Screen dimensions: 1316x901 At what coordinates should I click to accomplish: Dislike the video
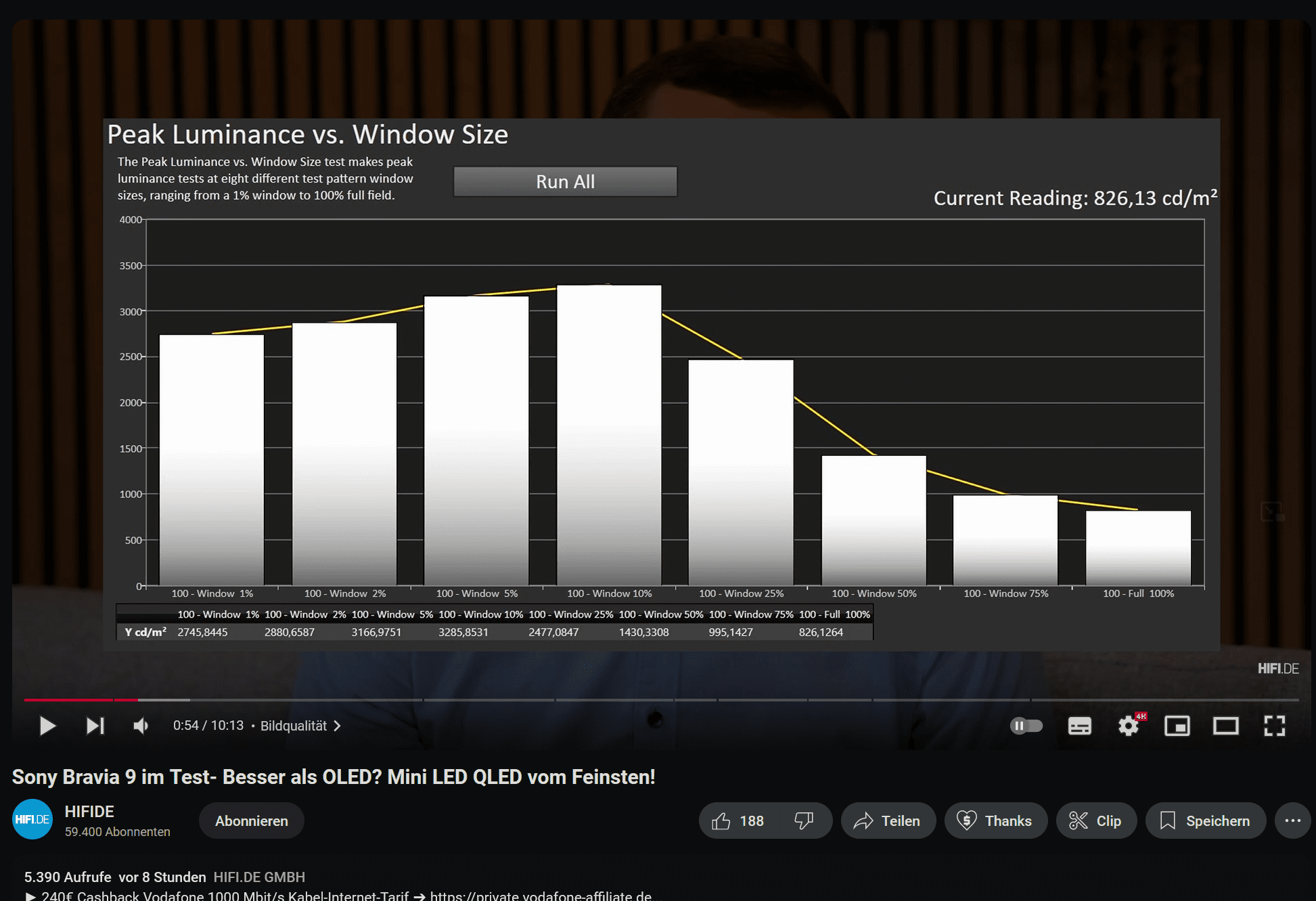pos(804,821)
